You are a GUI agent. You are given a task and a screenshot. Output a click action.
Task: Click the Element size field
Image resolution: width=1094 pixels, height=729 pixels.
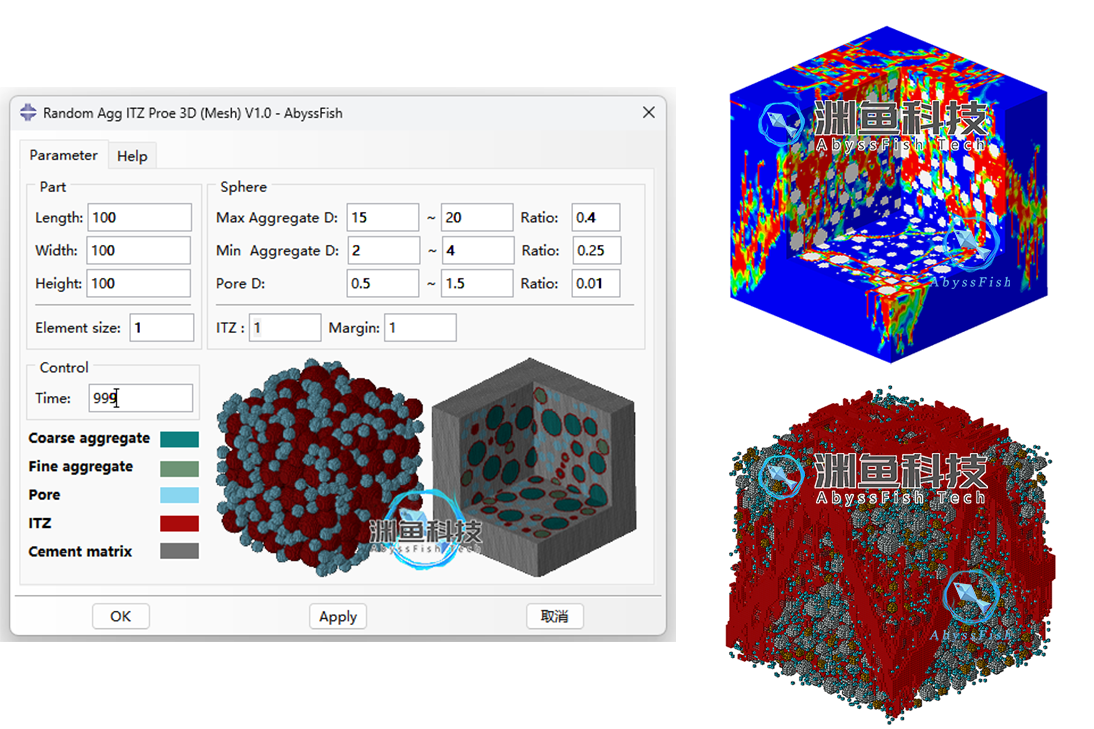point(162,327)
